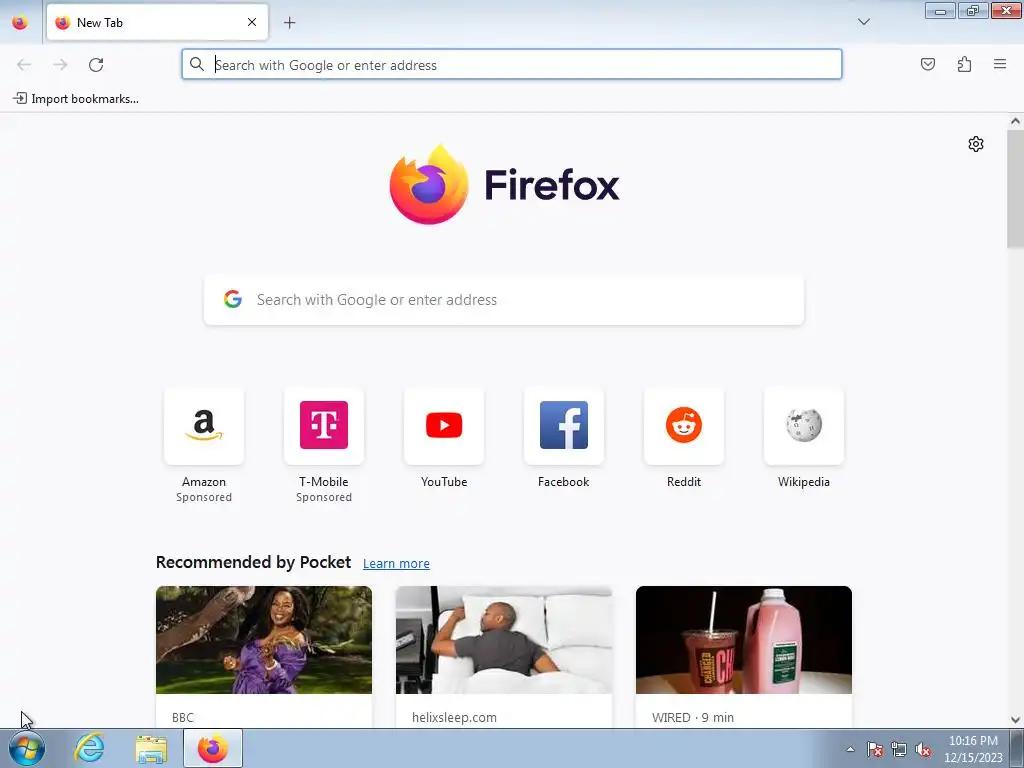Close the New Tab tab
Viewport: 1024px width, 768px height.
252,22
